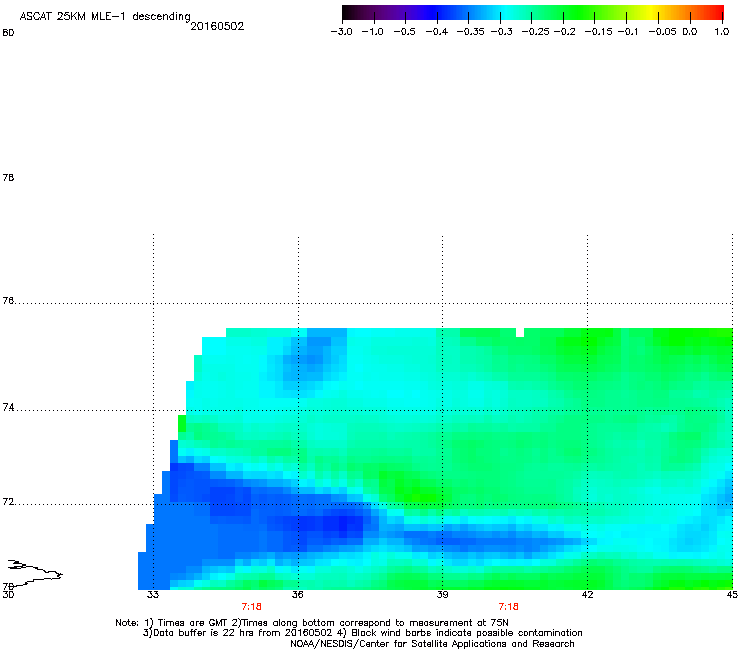
Task: Click the 1.0 color scale label
Action: (722, 32)
